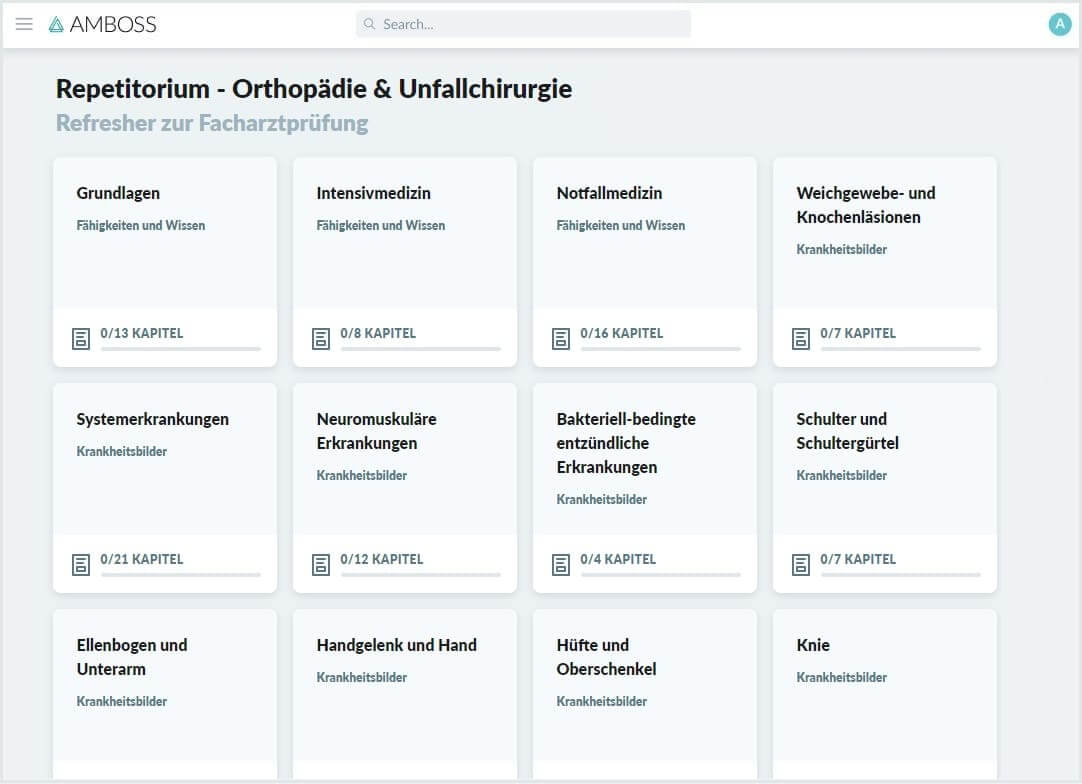Click Krankheitsbilder under Systemerkrankungen
Viewport: 1082px width, 784px height.
click(121, 451)
